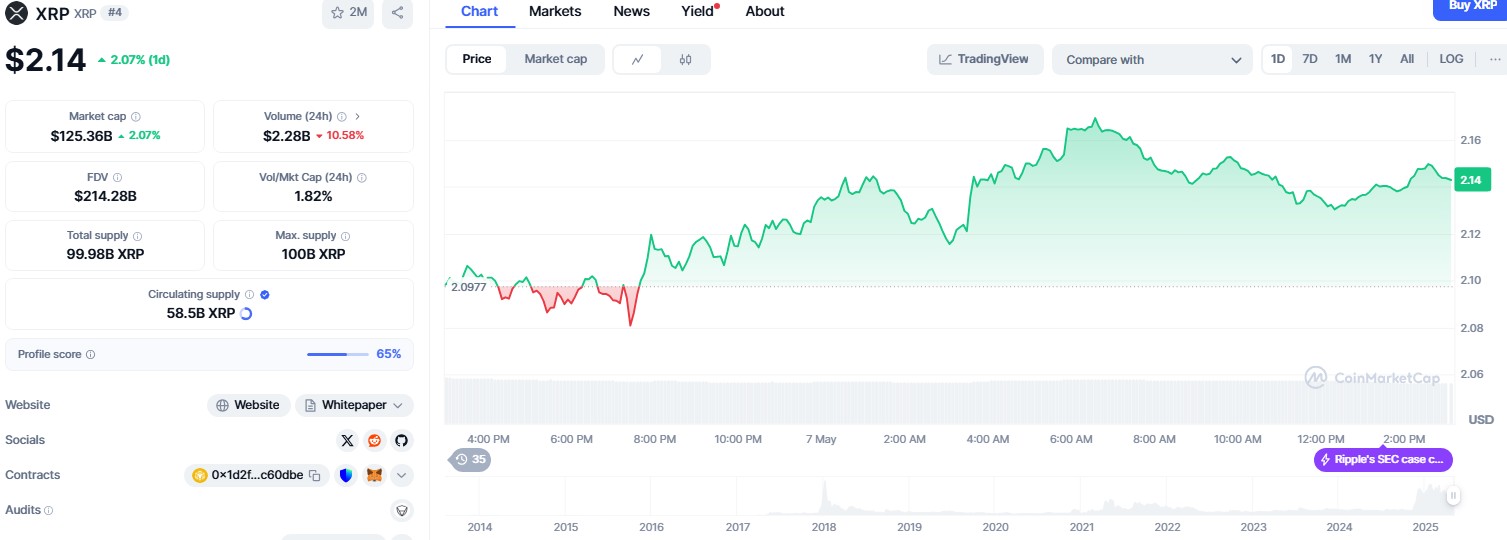This screenshot has width=1507, height=540.
Task: Open the XRP Reddit social link
Action: point(374,440)
